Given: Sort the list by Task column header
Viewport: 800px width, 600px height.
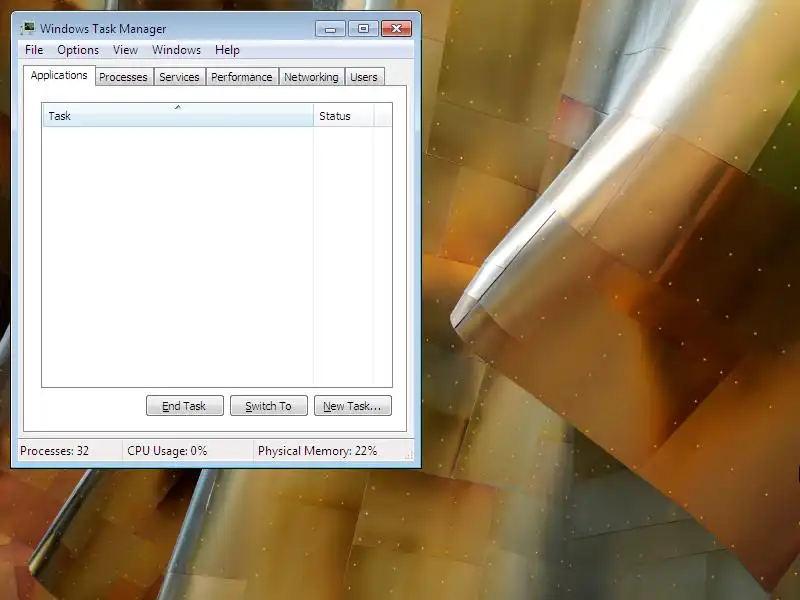Looking at the screenshot, I should [178, 116].
